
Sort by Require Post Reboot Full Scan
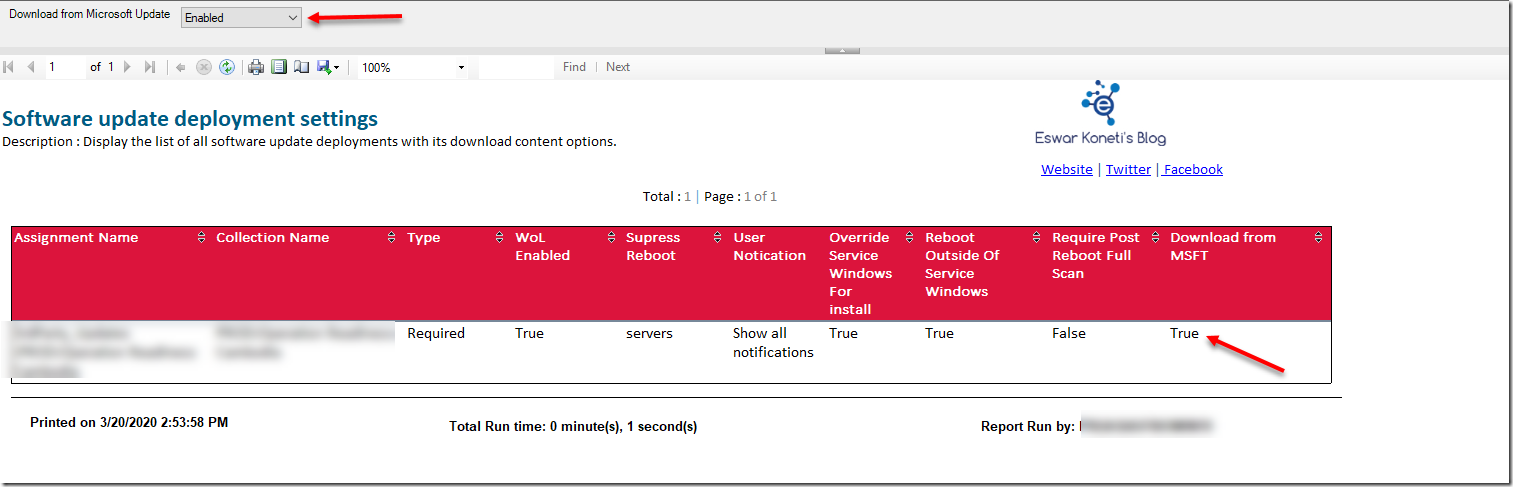pos(1154,237)
